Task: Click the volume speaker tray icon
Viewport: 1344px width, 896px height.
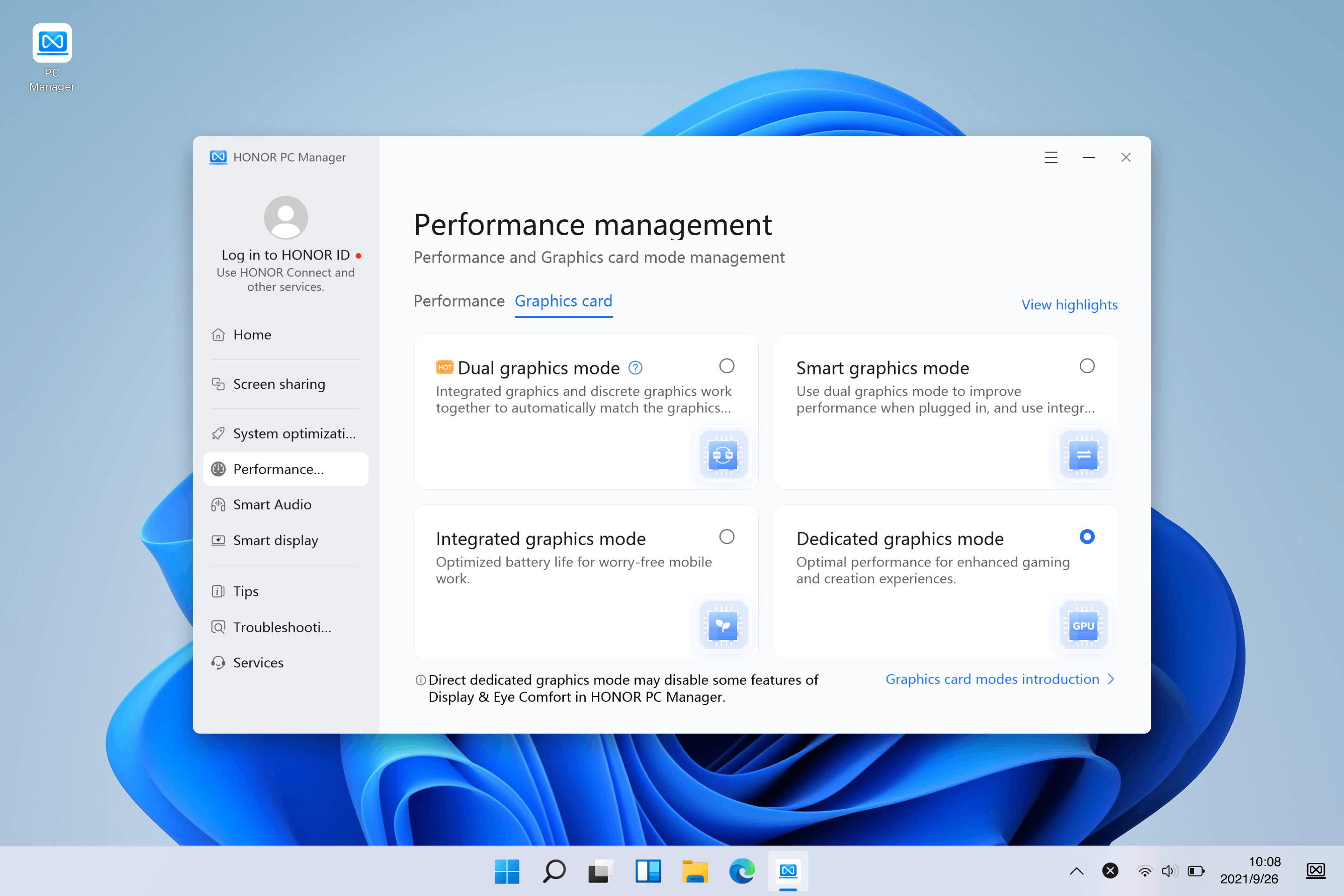Action: click(x=1170, y=871)
